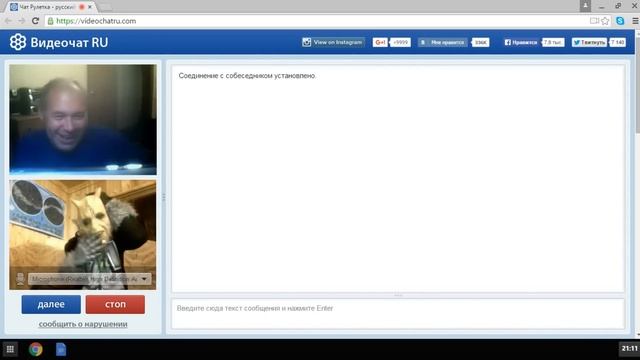640x360 pixels.
Task: Click the address bar URL videochatru.com
Action: 96,21
